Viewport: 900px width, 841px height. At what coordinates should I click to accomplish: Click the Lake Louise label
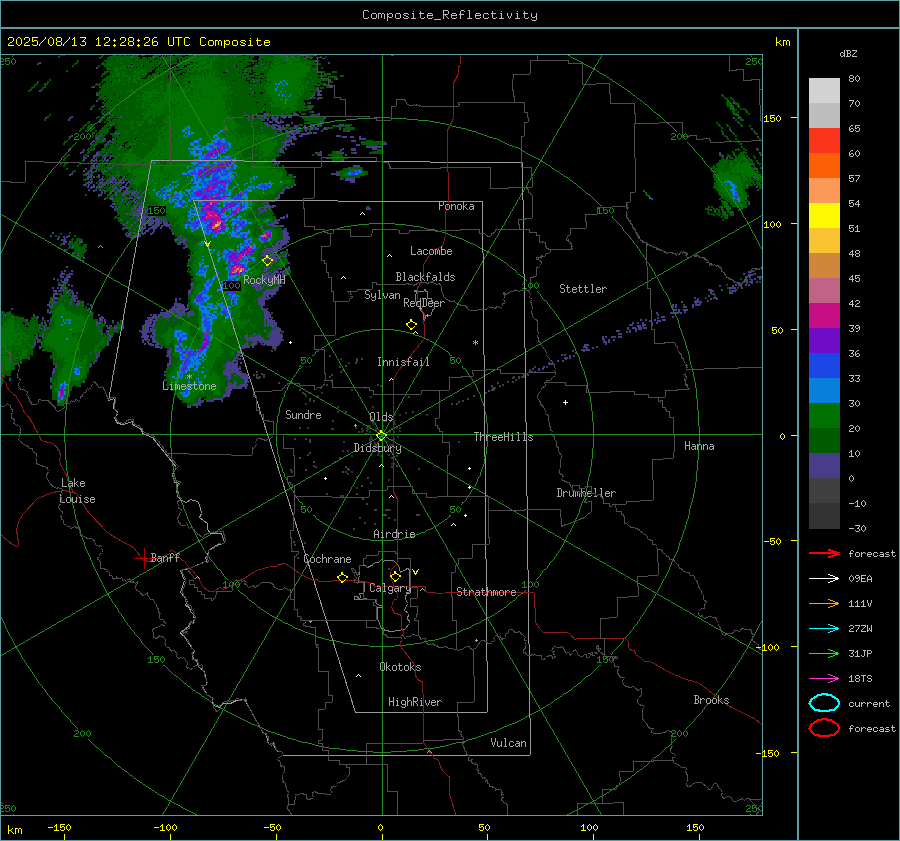[x=77, y=491]
